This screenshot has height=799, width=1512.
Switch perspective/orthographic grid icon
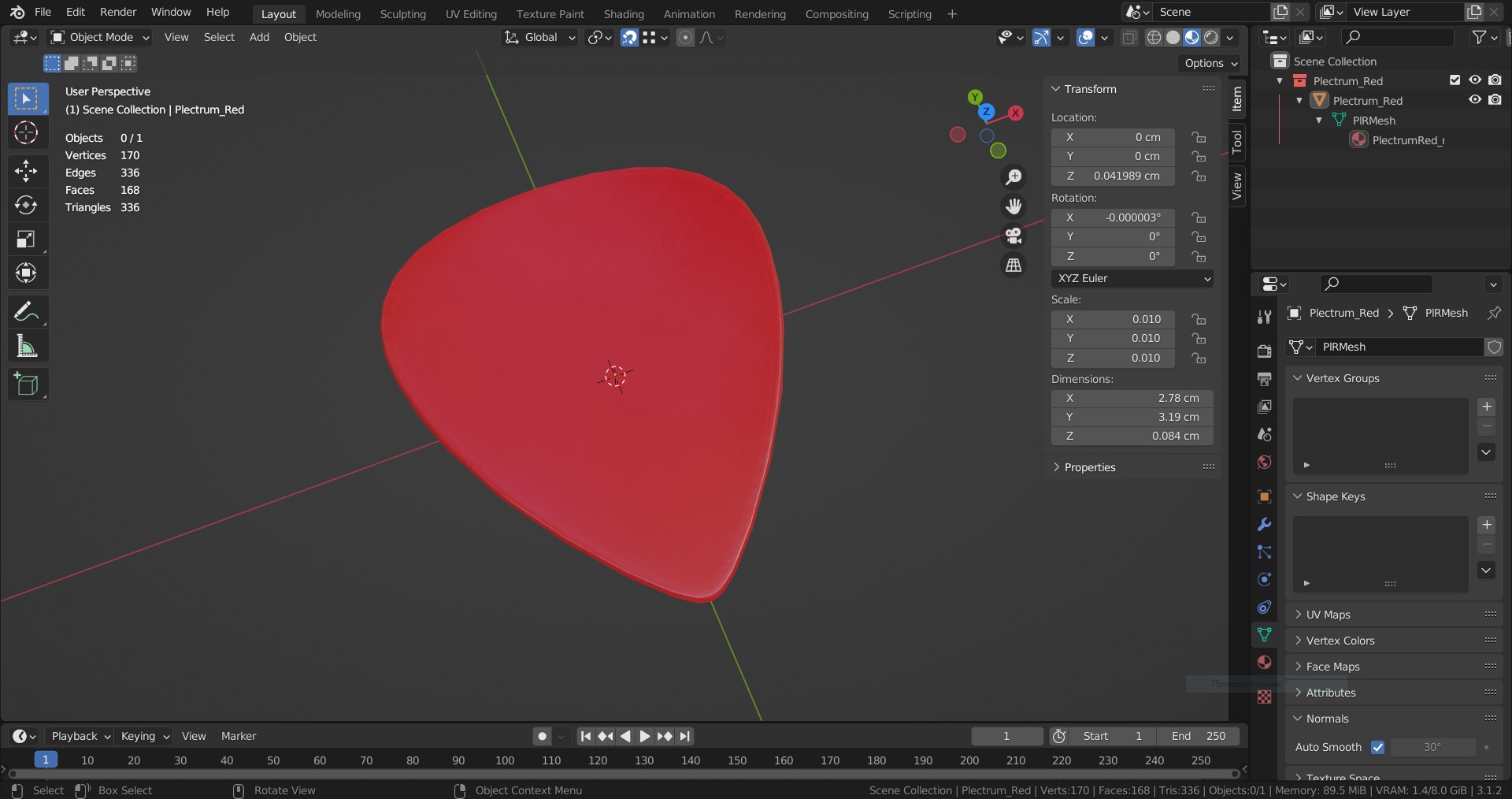(x=1014, y=266)
